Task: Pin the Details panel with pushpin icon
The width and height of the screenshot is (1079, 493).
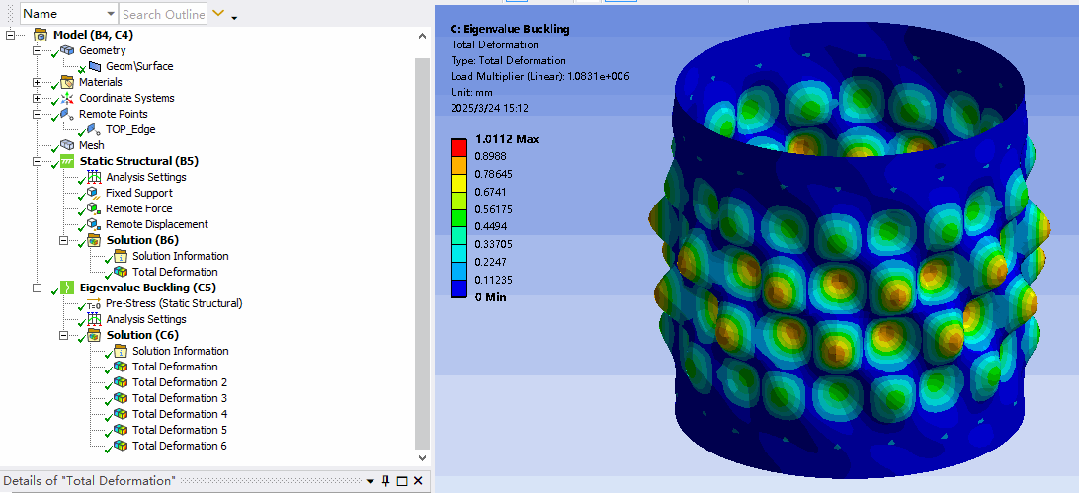Action: pyautogui.click(x=386, y=481)
